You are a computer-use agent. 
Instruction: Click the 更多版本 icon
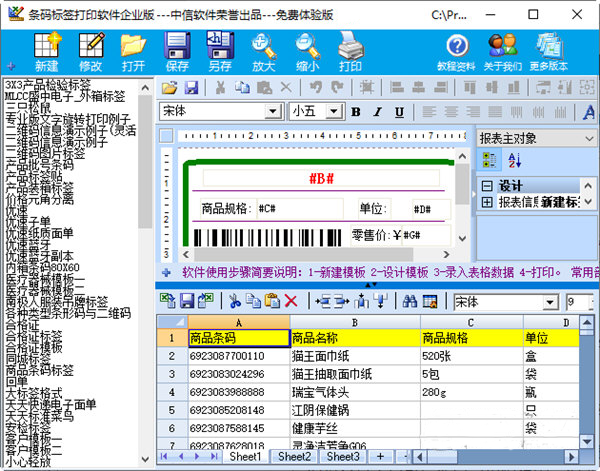549,52
